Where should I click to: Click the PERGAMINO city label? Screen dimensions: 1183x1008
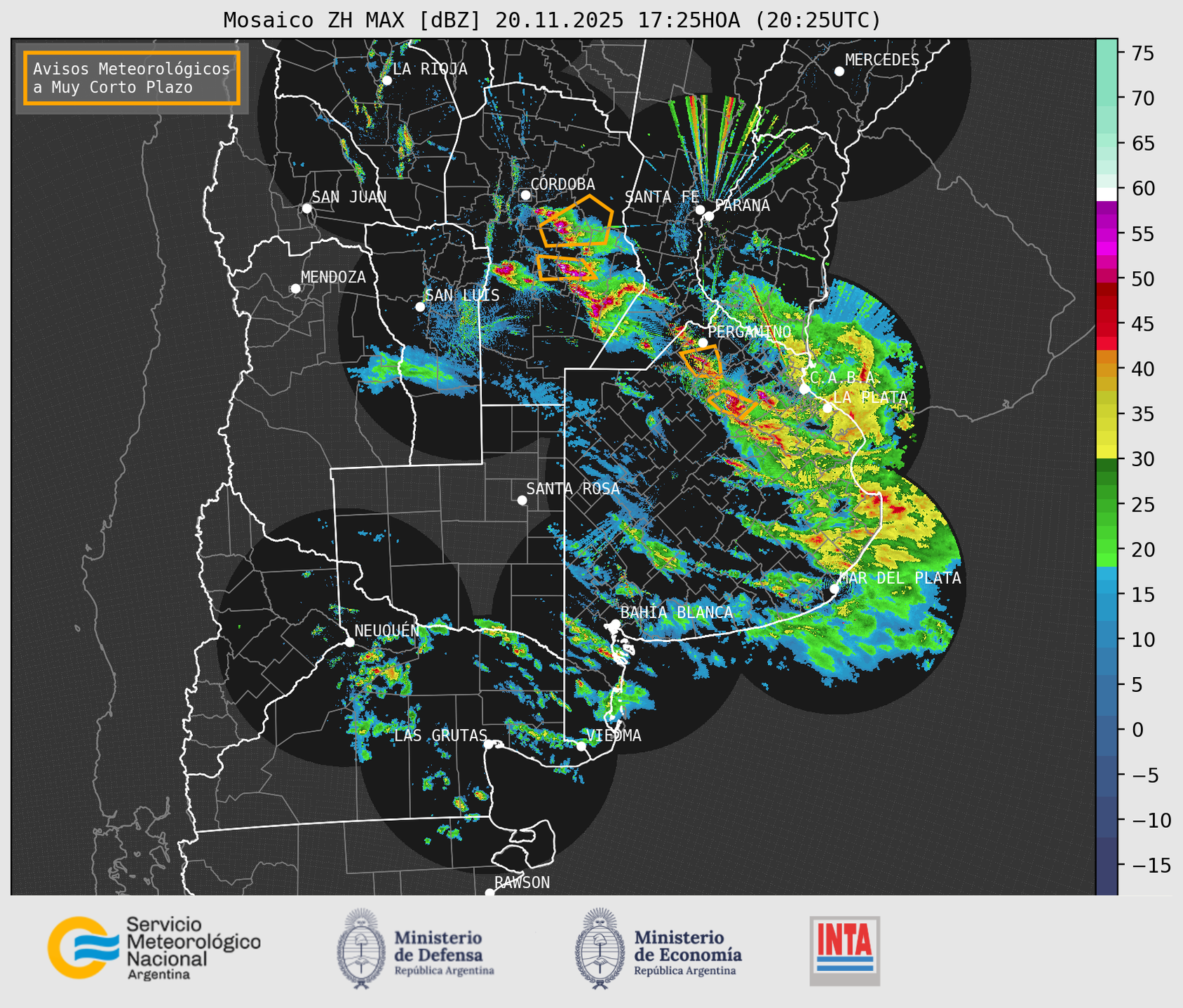[x=750, y=332]
